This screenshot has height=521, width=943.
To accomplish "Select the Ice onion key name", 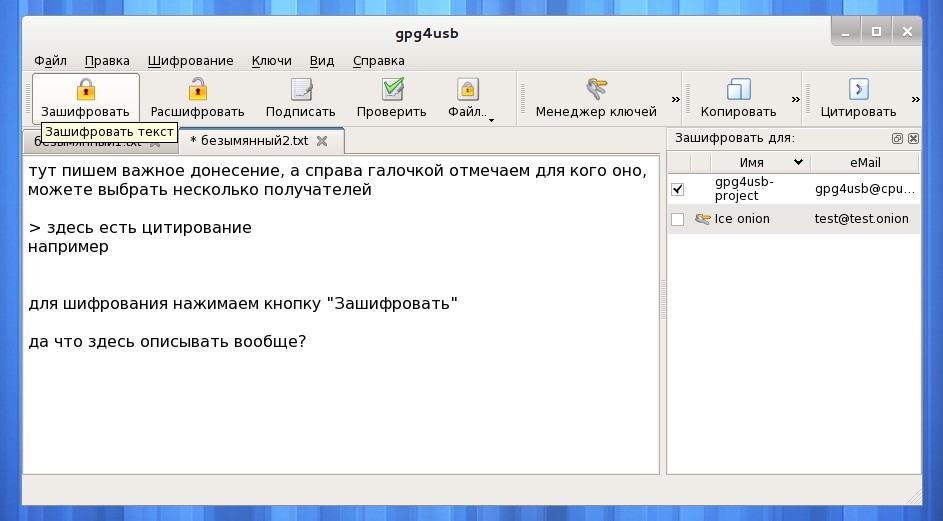I will click(742, 219).
